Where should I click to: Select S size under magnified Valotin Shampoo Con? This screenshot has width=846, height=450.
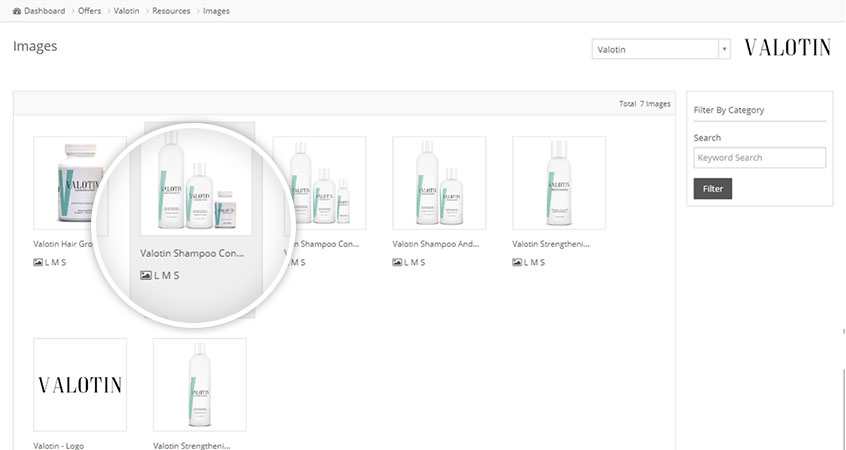point(176,274)
